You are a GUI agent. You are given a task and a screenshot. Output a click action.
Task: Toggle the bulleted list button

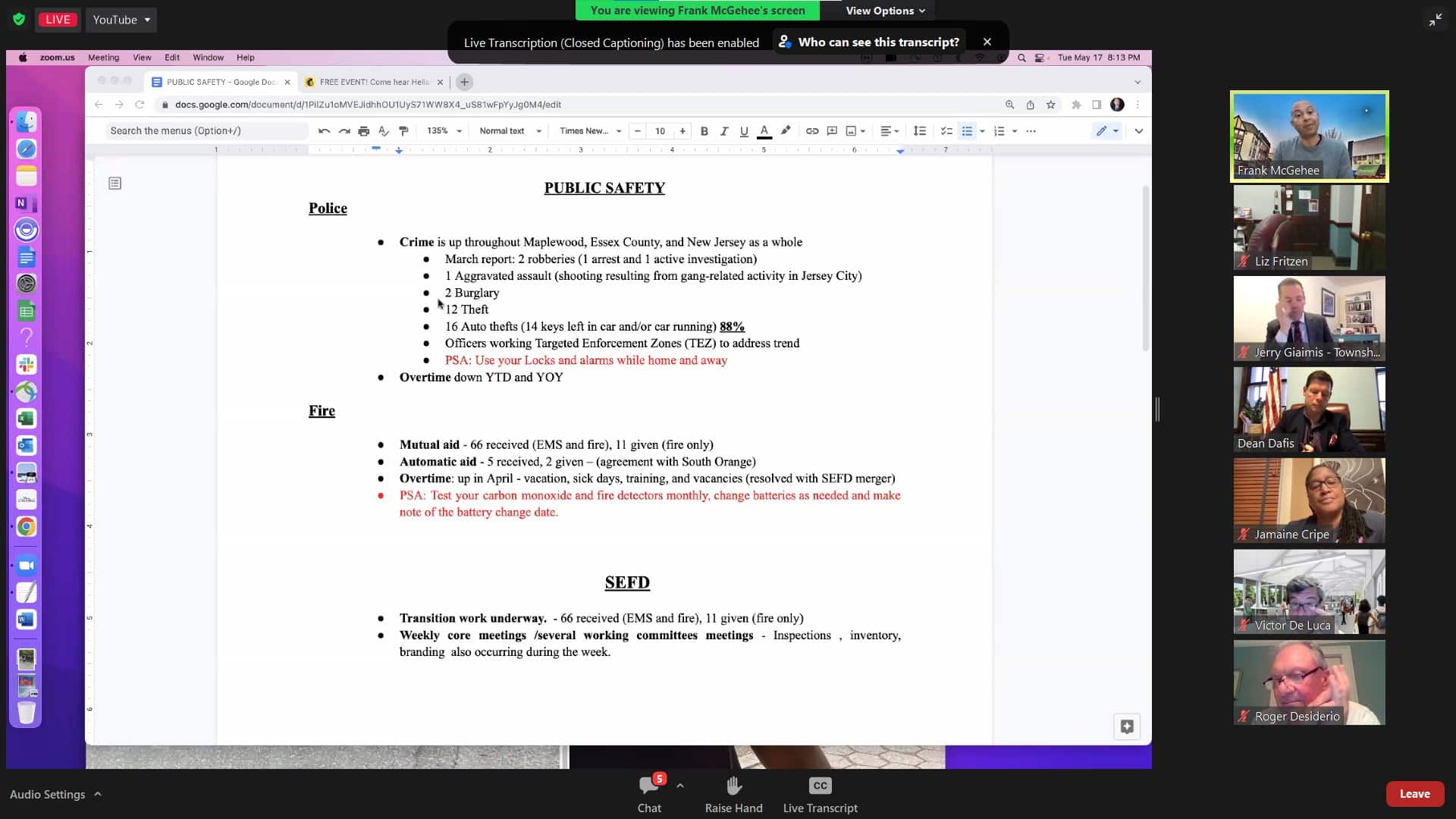point(967,131)
